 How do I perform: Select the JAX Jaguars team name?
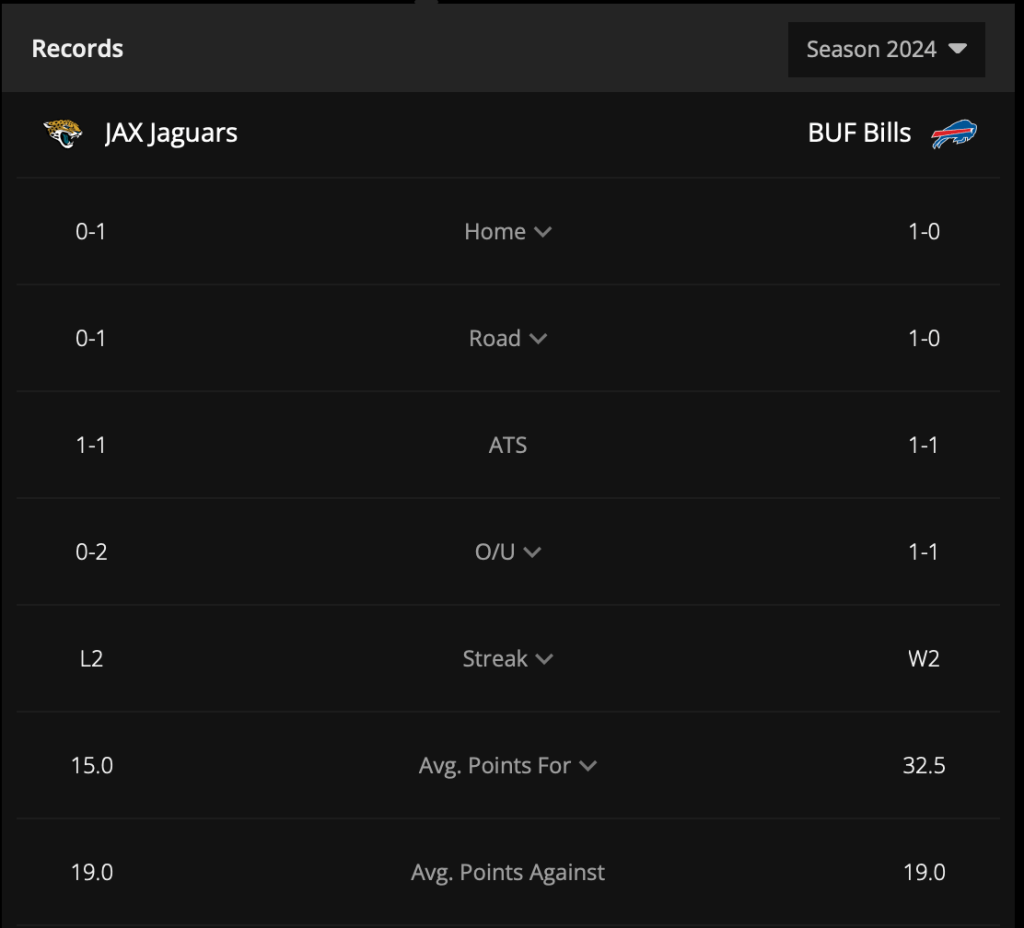[x=171, y=133]
